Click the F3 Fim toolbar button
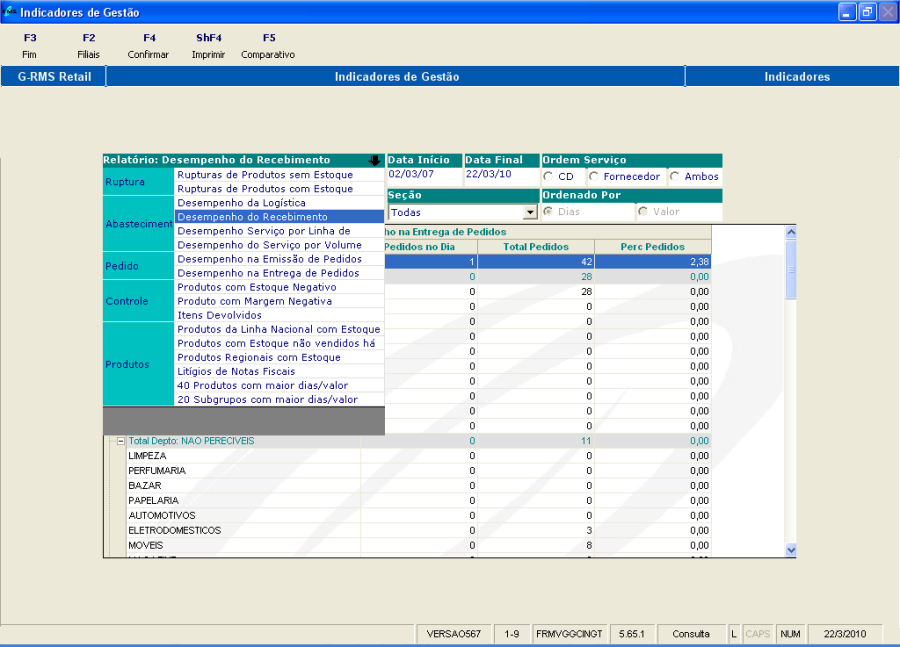This screenshot has width=900, height=647. [29, 46]
